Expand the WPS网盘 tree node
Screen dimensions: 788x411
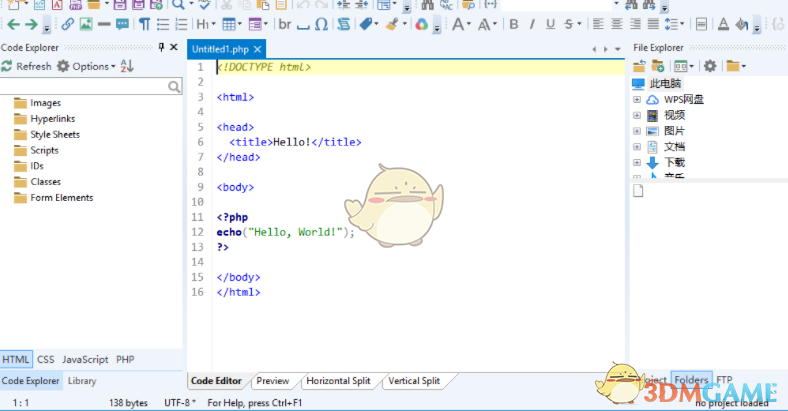[x=636, y=99]
